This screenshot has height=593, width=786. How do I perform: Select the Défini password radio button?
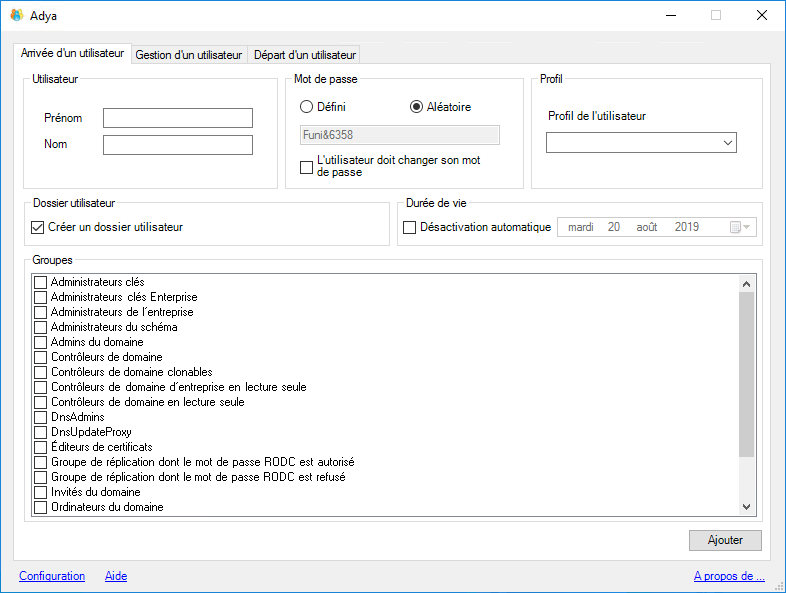[307, 107]
